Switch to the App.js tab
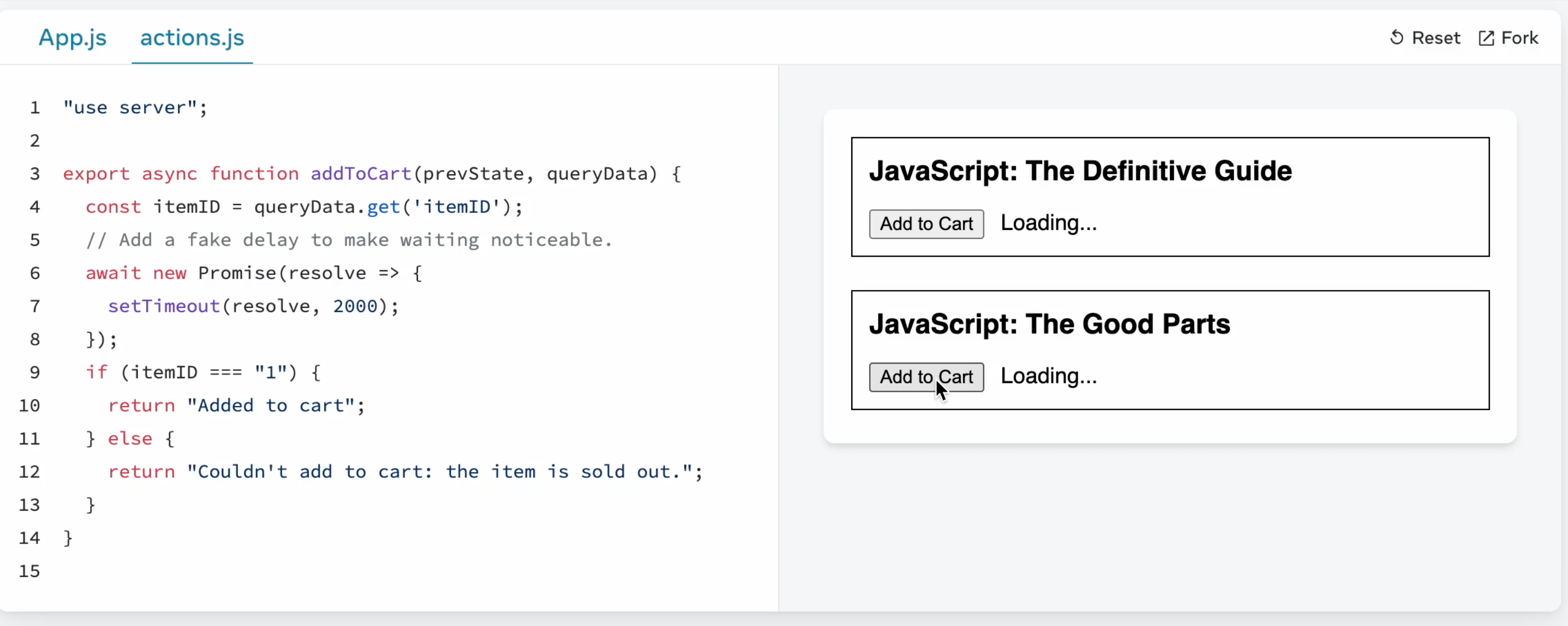Screen dimensions: 1568x626 click(x=73, y=38)
